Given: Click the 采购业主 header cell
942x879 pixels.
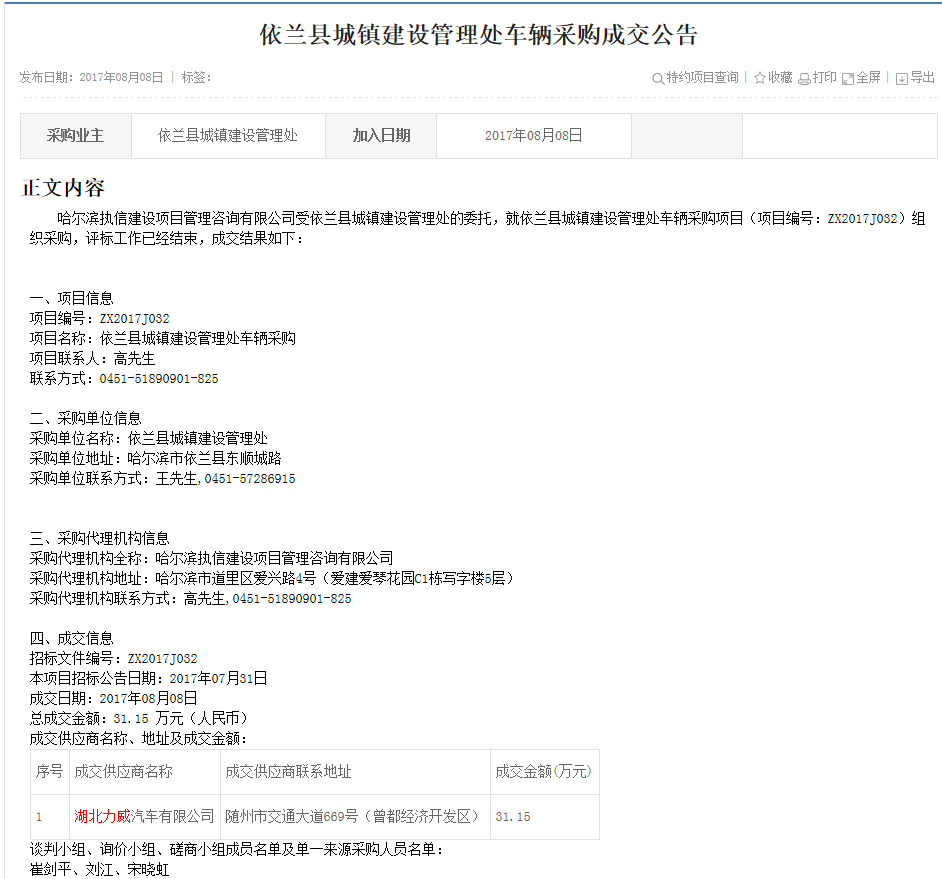Looking at the screenshot, I should pyautogui.click(x=76, y=136).
